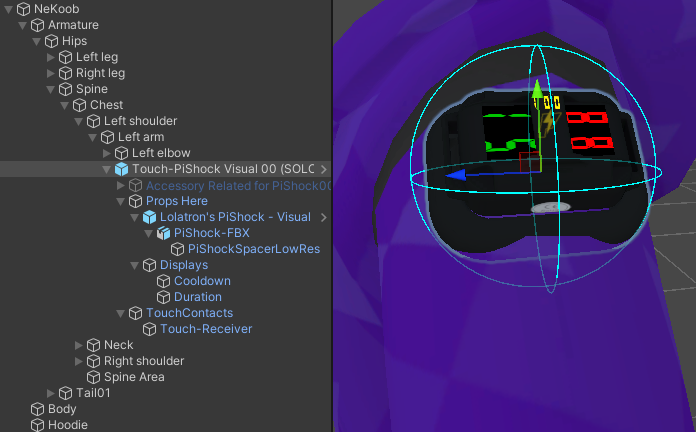Click the blue prefab icon of Touch-PiShock Visual 00
Screen dimensions: 696x432
point(121,169)
